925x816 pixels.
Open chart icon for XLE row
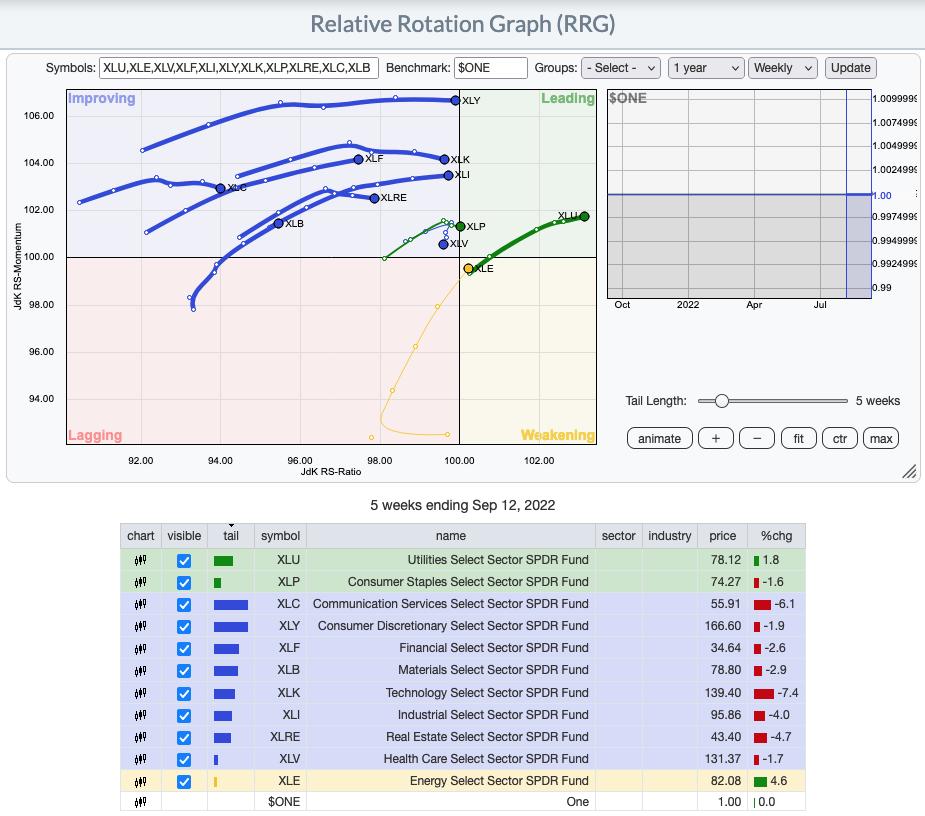click(140, 782)
